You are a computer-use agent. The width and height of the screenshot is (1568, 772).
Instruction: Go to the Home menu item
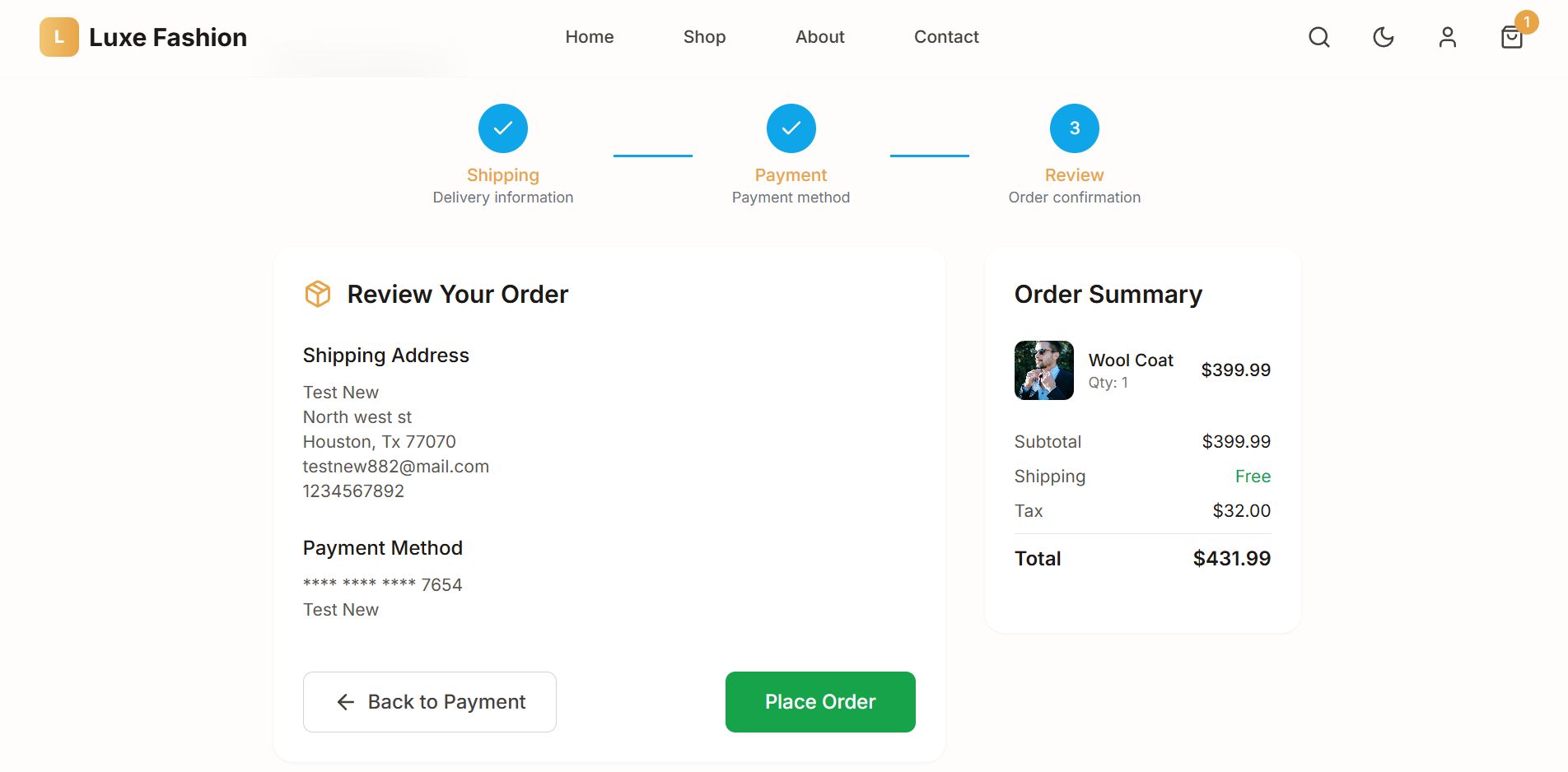coord(590,37)
